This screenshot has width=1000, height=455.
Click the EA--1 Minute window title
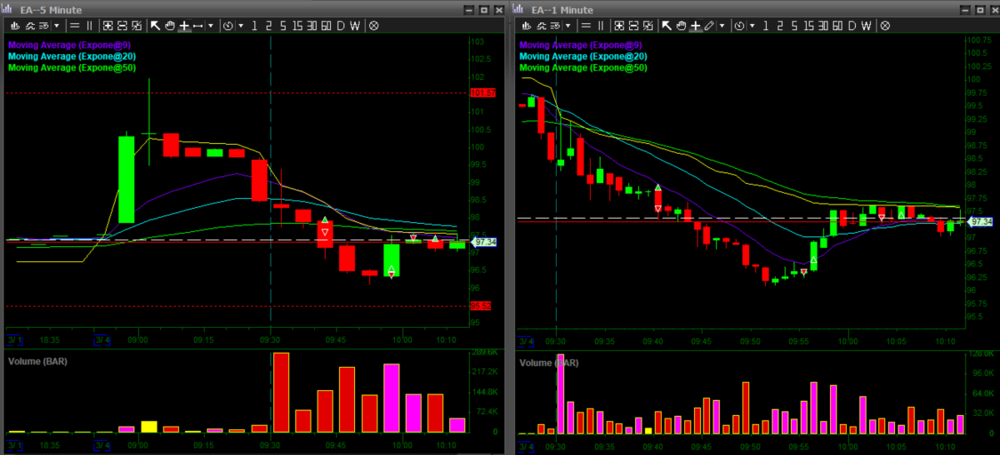click(560, 8)
